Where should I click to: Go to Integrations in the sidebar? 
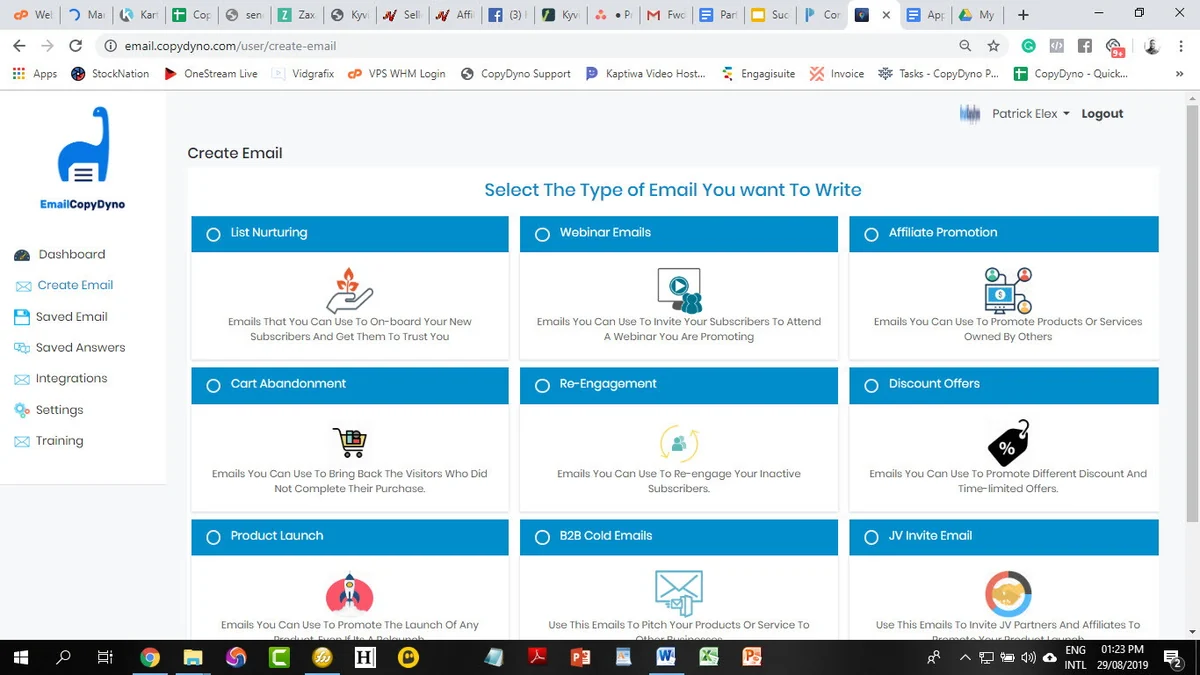(x=71, y=378)
